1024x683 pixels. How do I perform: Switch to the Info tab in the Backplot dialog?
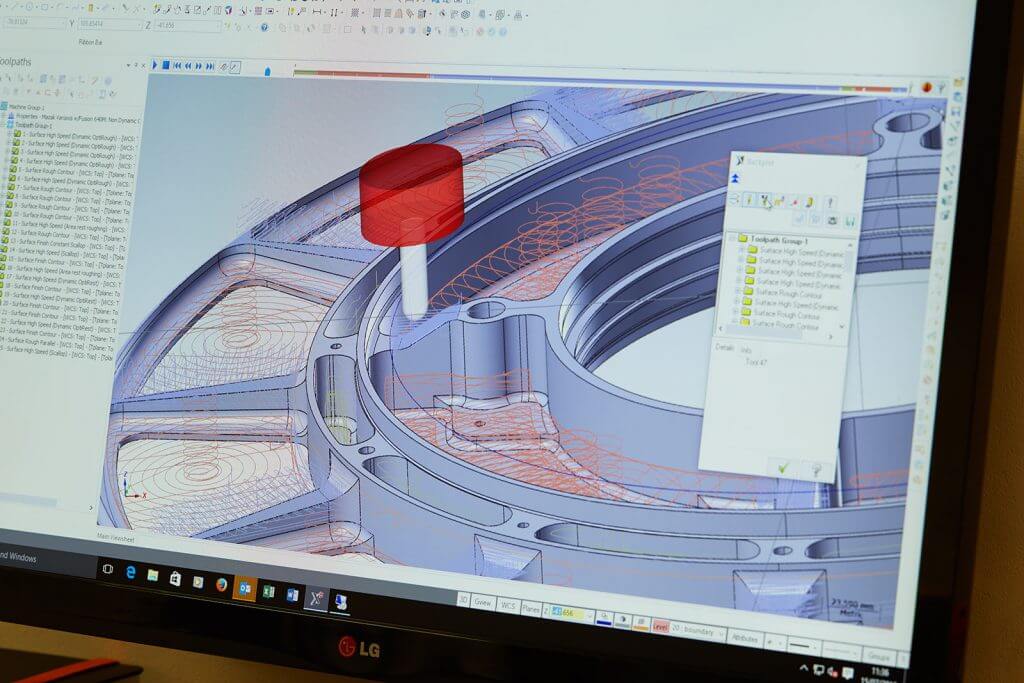click(746, 349)
